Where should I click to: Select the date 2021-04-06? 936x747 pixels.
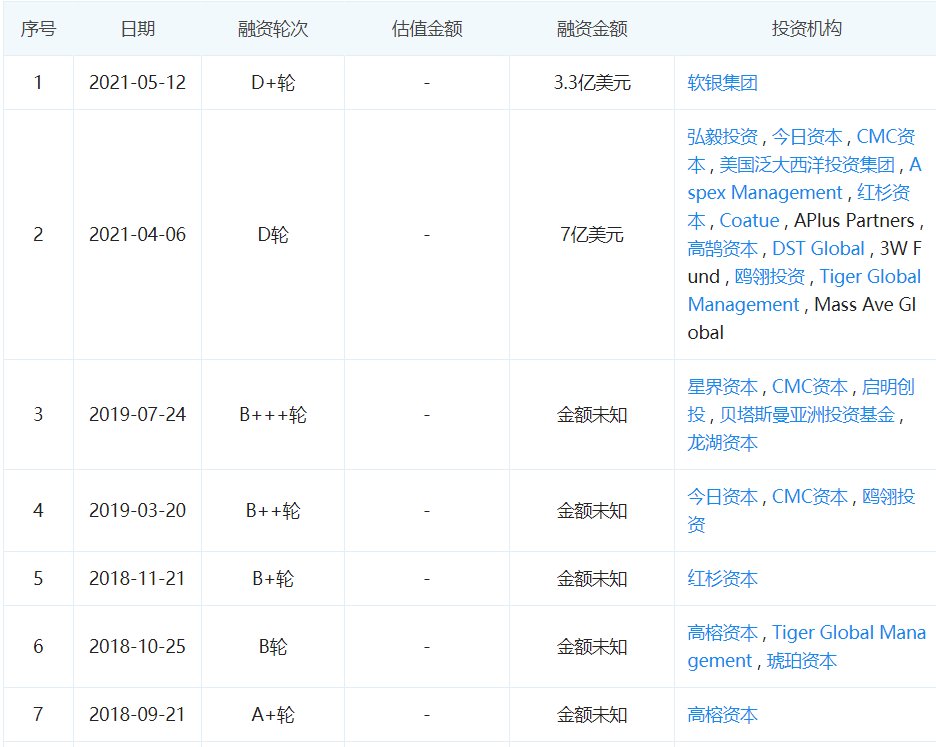[x=138, y=235]
